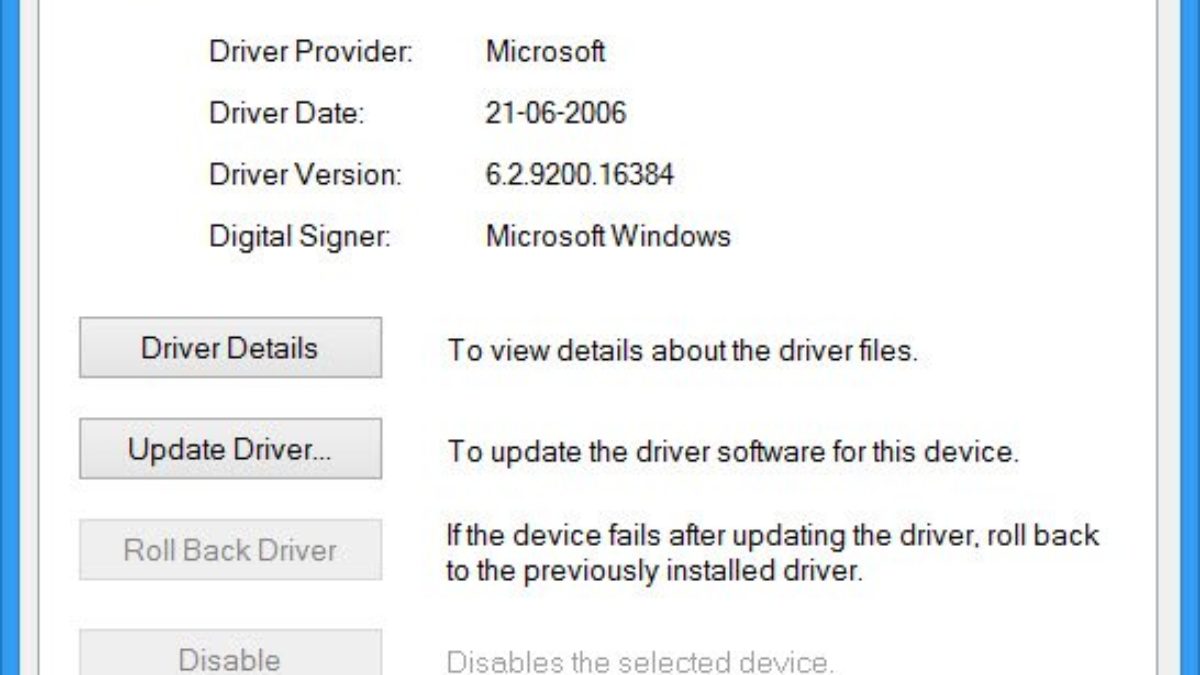This screenshot has height=675, width=1200.
Task: Select the version number 6.2.9200.16384
Action: [x=579, y=175]
